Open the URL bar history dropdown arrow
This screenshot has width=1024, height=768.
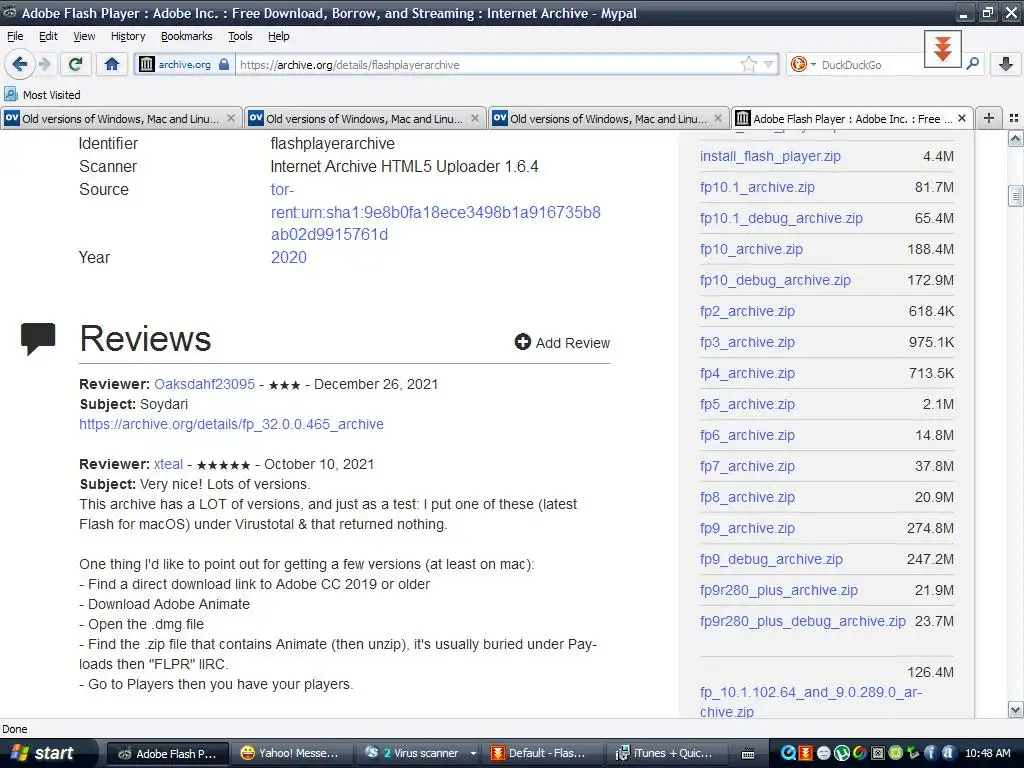769,64
